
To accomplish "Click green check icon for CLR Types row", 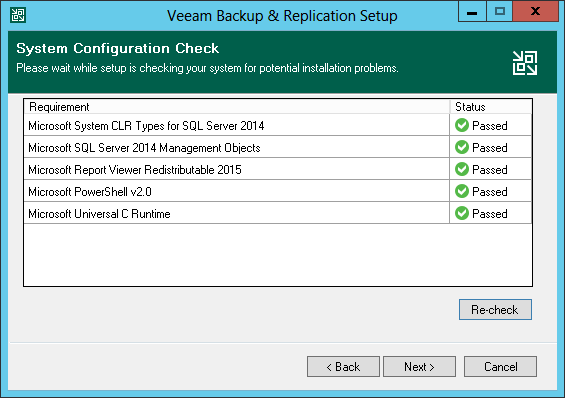I will tap(462, 125).
